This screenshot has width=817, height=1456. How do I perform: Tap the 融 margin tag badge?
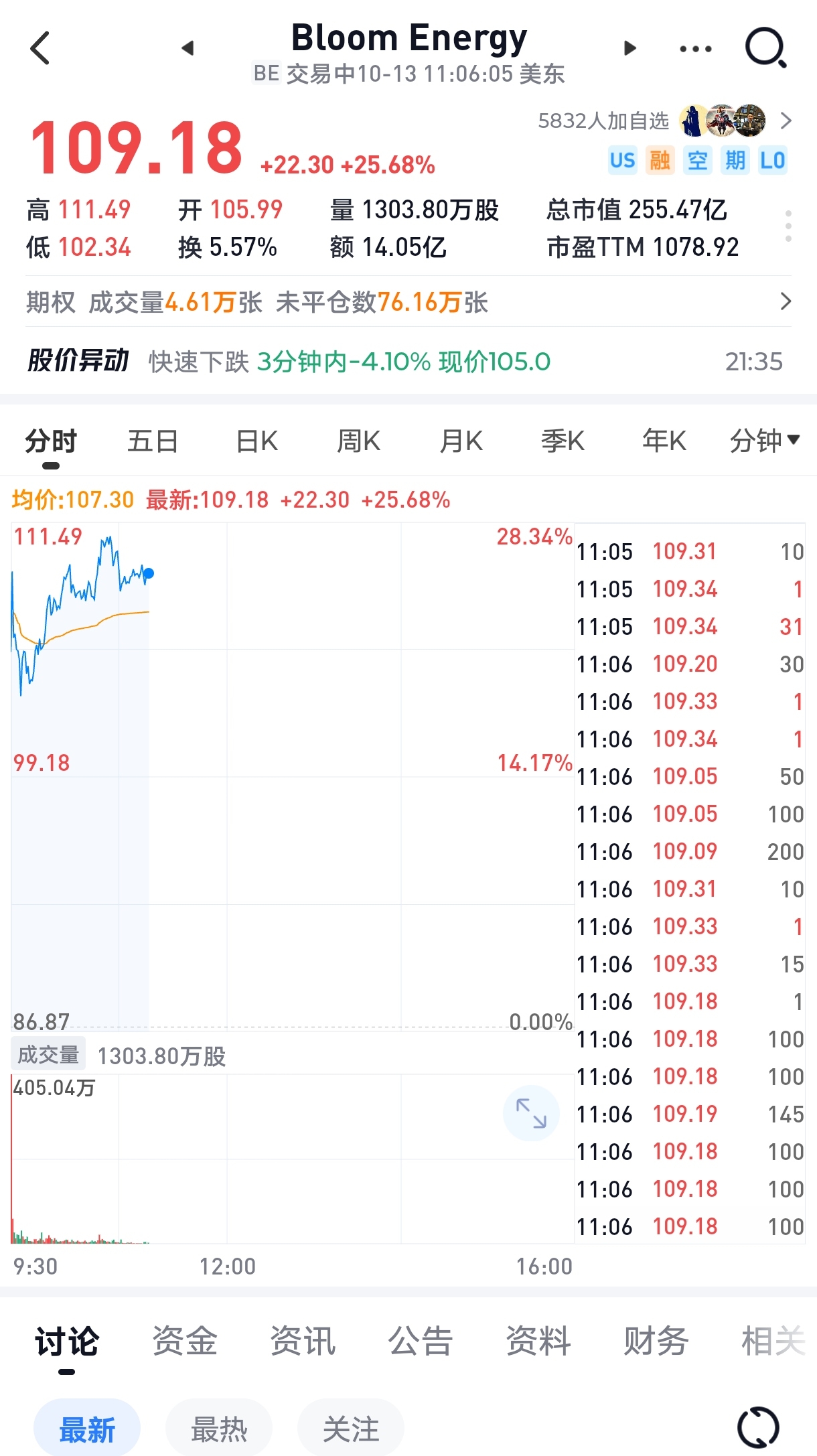(x=660, y=161)
